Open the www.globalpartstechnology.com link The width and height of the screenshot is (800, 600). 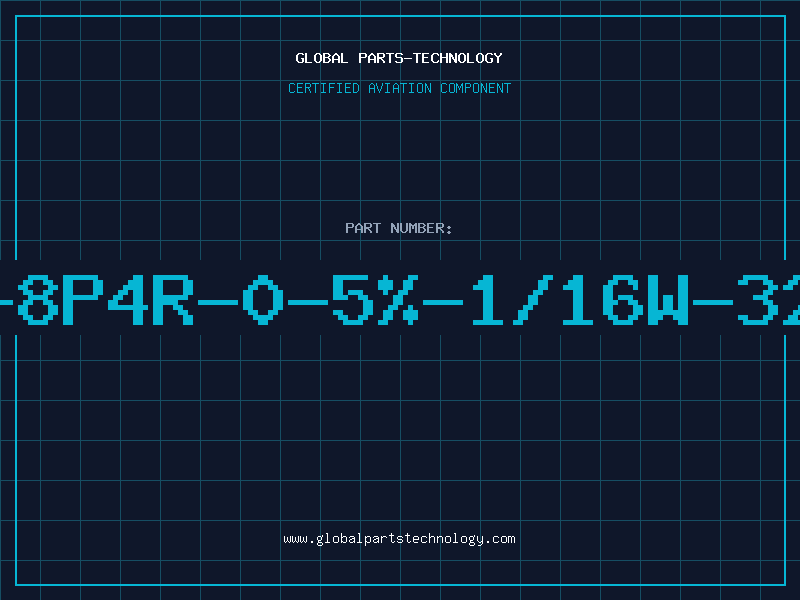click(399, 539)
